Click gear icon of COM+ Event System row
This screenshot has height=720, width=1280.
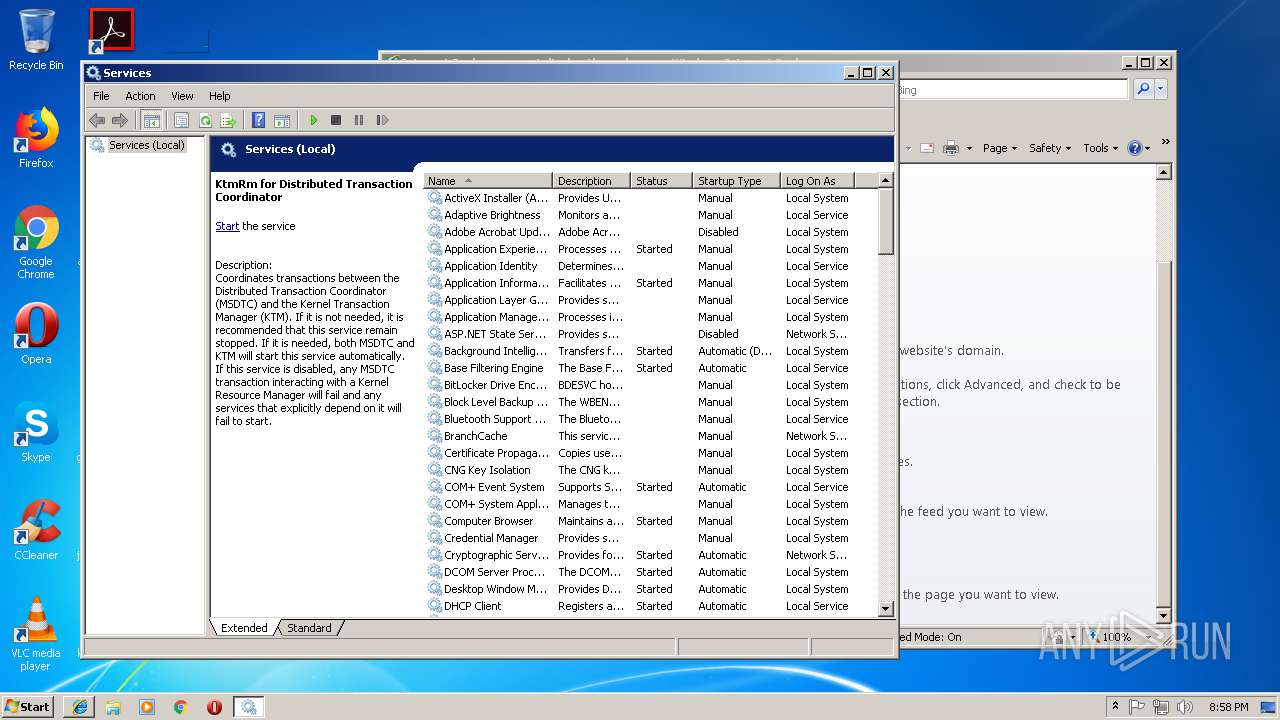coord(434,487)
